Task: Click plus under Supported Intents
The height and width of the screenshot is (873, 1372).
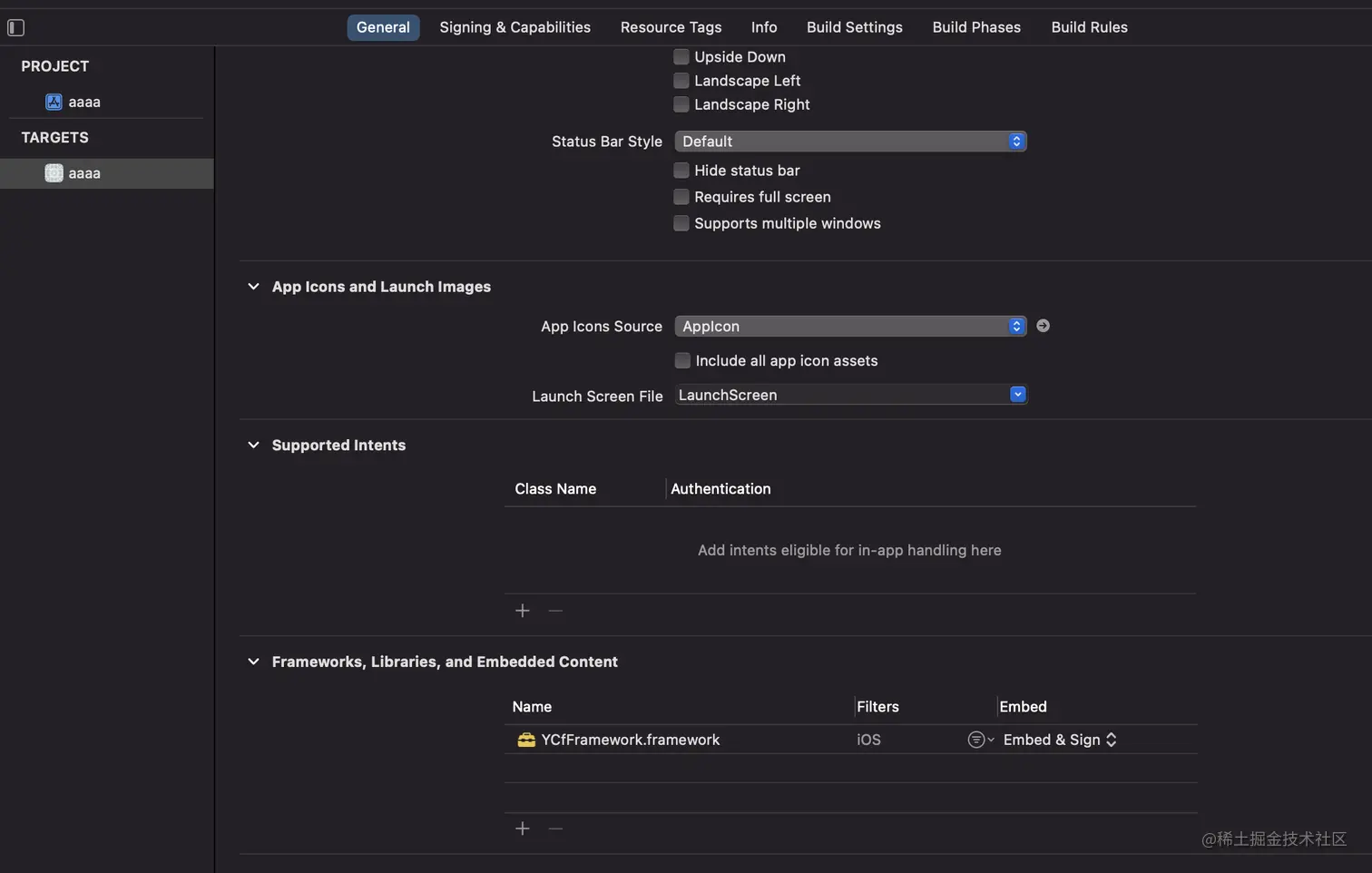Action: 523,611
